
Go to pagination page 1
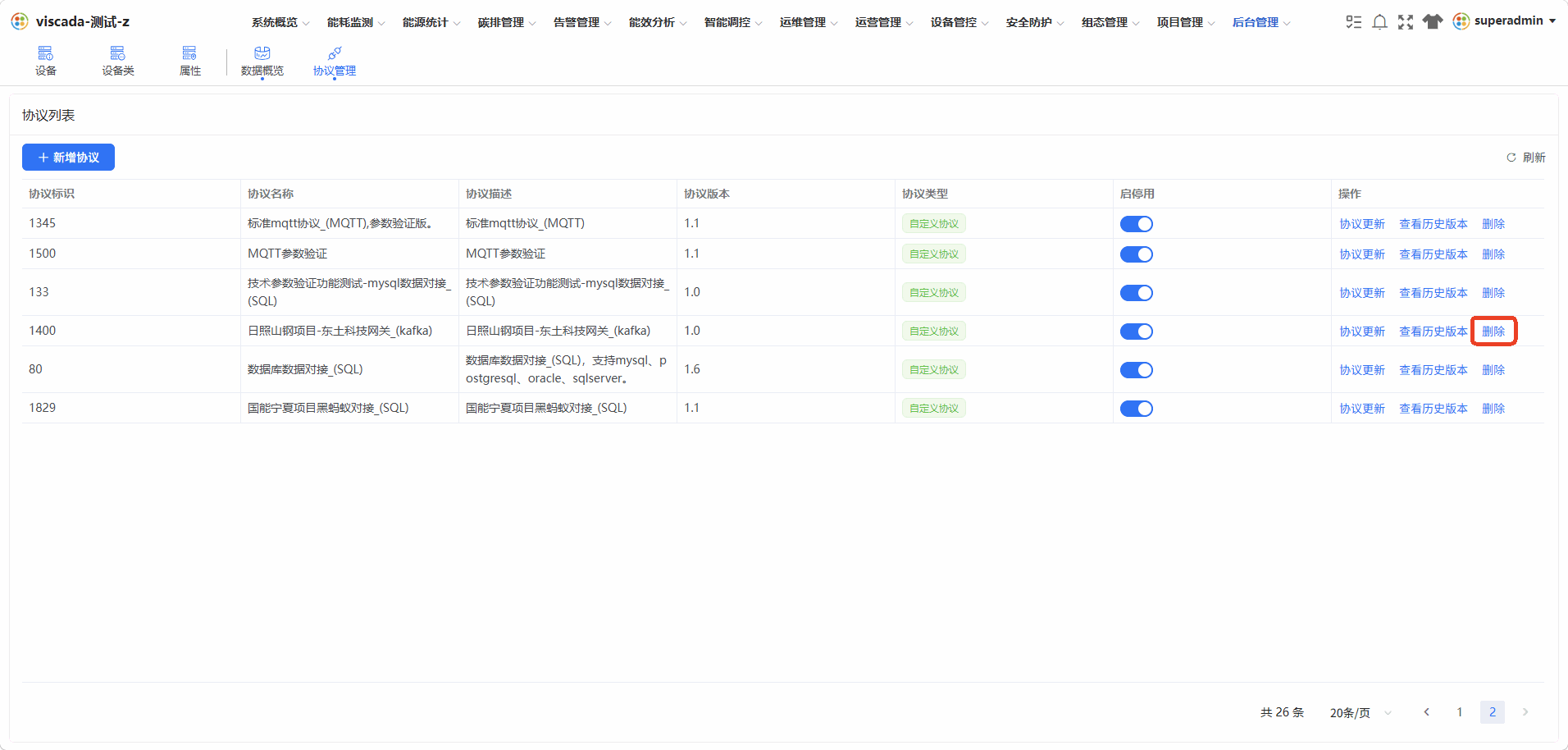1460,712
